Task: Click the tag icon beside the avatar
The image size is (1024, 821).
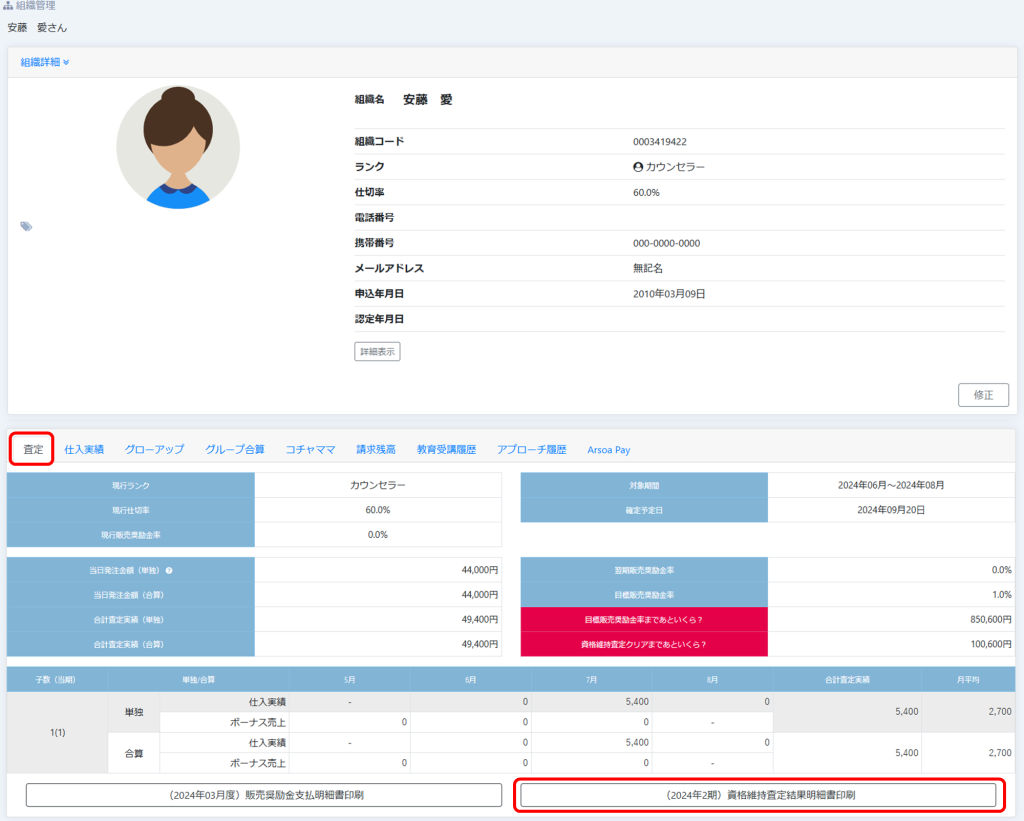Action: pyautogui.click(x=26, y=227)
